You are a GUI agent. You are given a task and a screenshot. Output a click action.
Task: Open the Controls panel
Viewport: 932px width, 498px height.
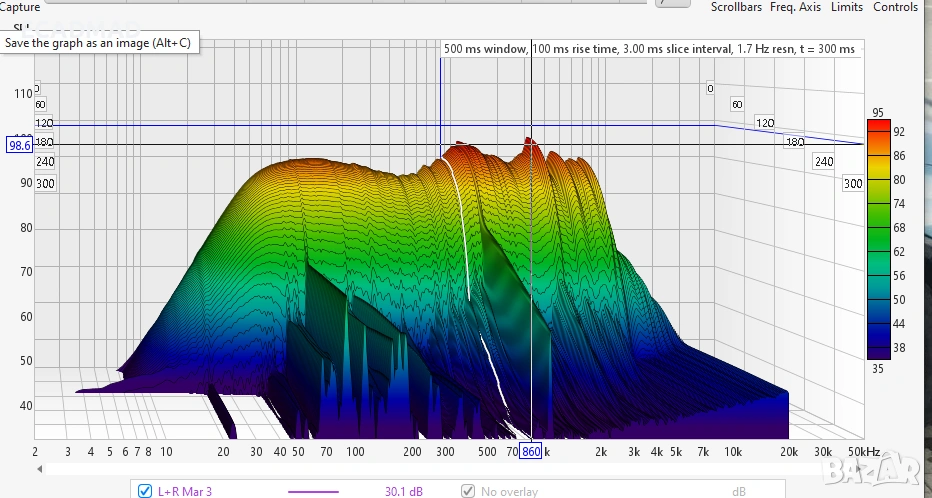[895, 7]
